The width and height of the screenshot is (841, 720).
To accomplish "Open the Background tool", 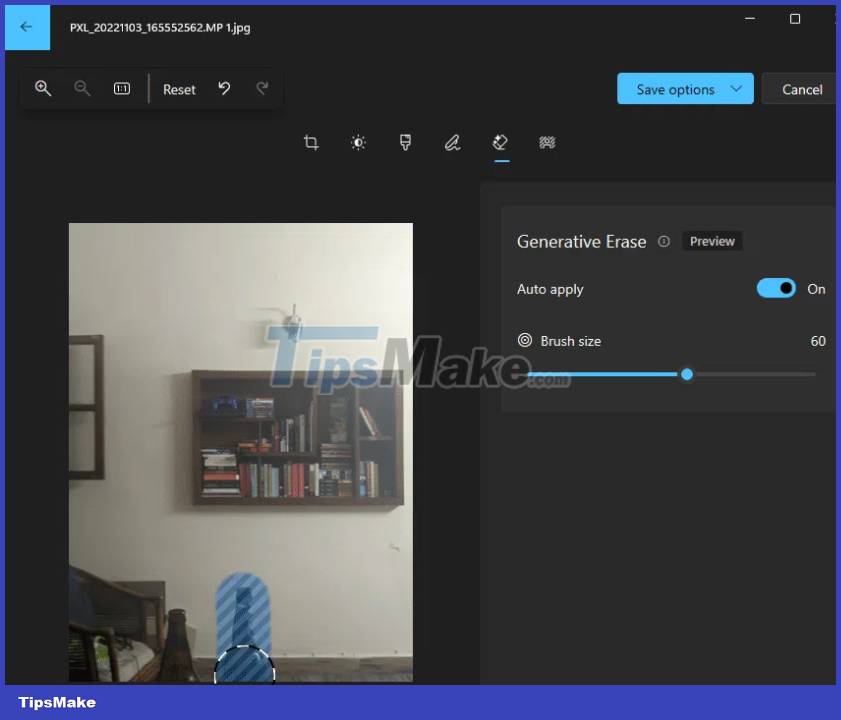I will coord(547,142).
